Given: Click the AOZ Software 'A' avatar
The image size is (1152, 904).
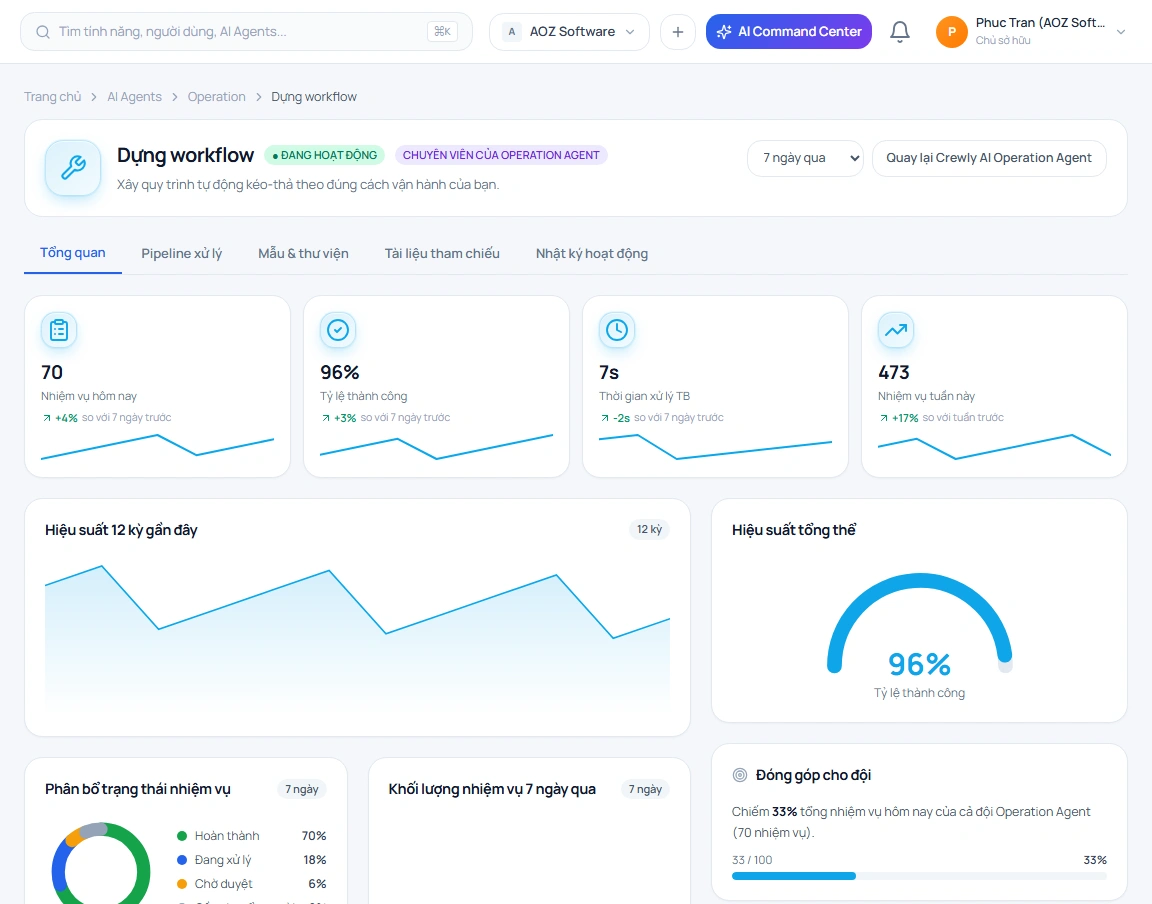Looking at the screenshot, I should pyautogui.click(x=512, y=32).
